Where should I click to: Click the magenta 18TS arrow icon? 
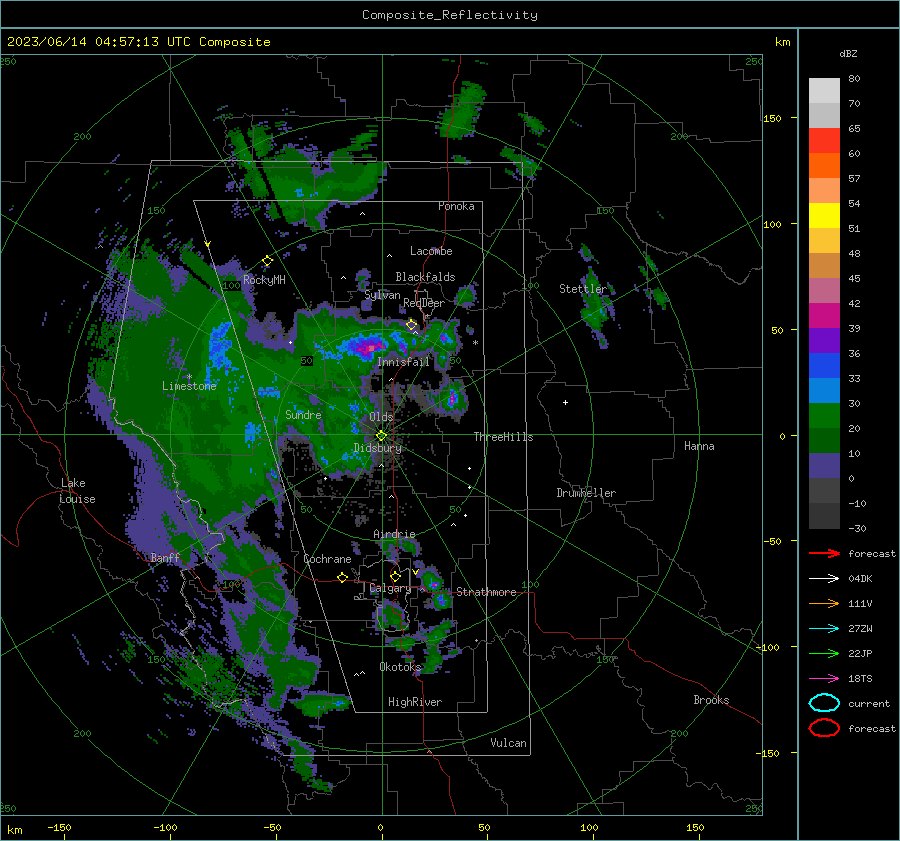click(824, 679)
